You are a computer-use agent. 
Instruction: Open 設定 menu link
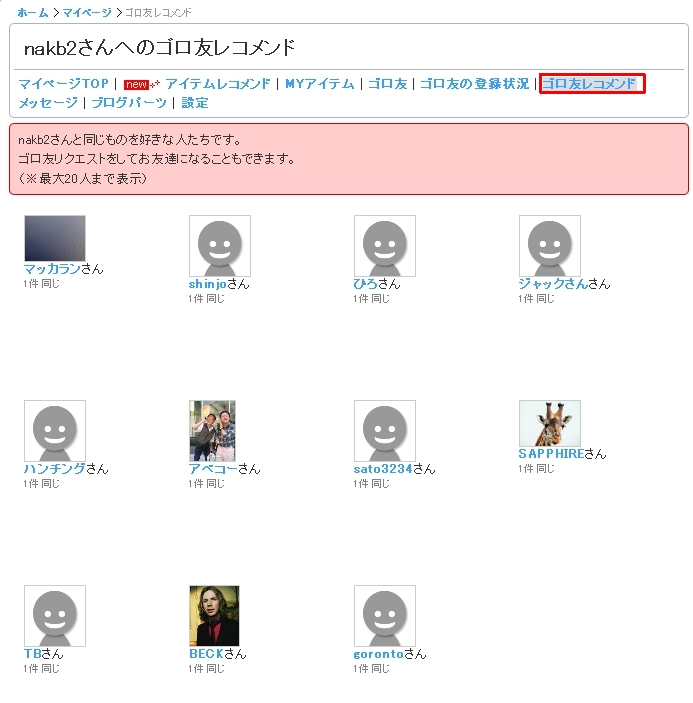pyautogui.click(x=195, y=103)
